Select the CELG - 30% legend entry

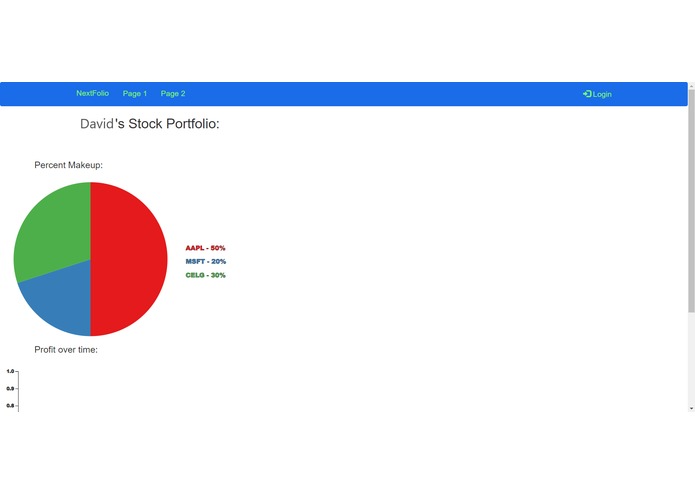coord(206,275)
